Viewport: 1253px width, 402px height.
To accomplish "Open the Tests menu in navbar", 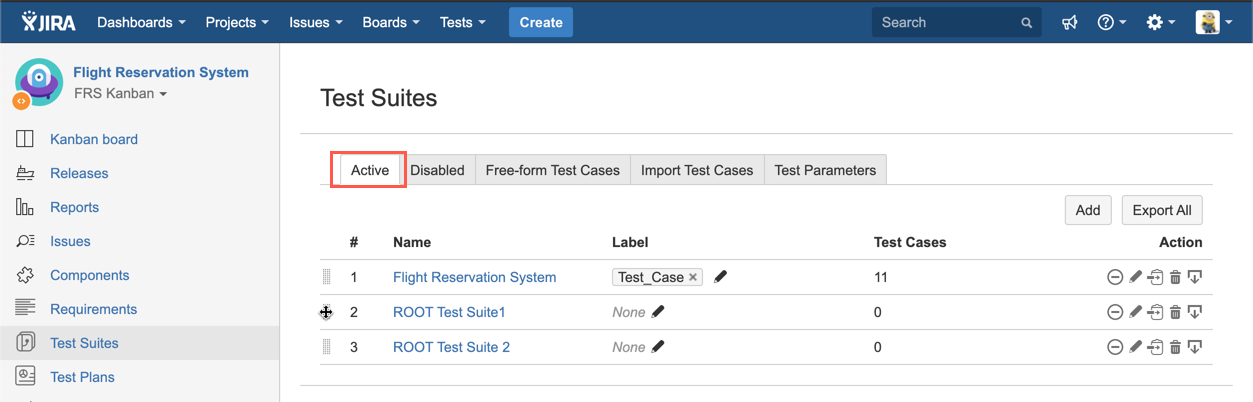I will point(462,22).
